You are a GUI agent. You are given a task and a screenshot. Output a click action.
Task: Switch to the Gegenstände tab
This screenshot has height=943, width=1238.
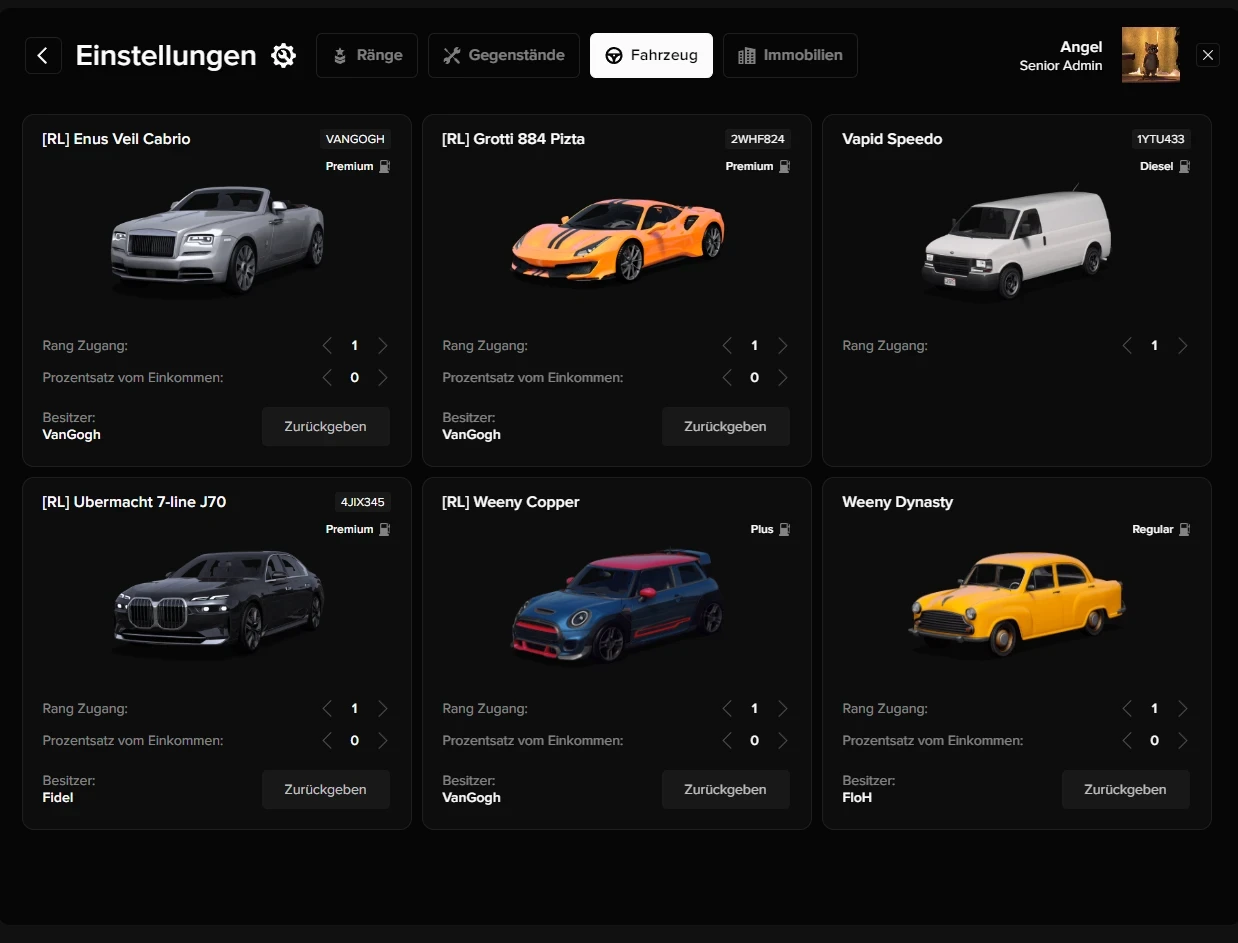coord(504,56)
